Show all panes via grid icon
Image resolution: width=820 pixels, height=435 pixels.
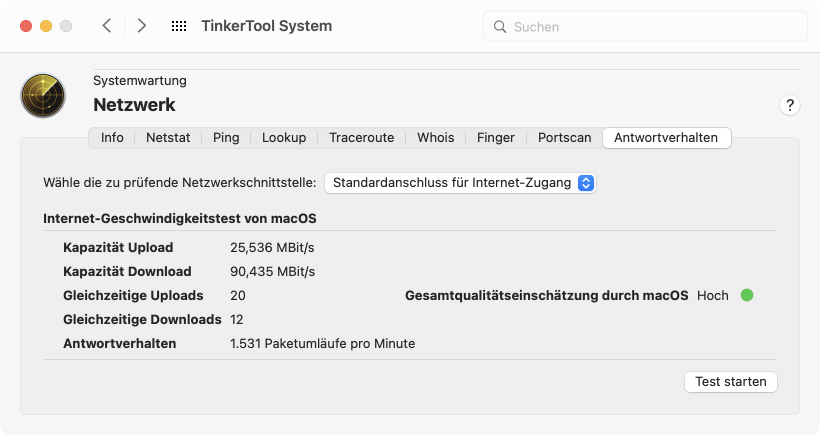tap(179, 26)
